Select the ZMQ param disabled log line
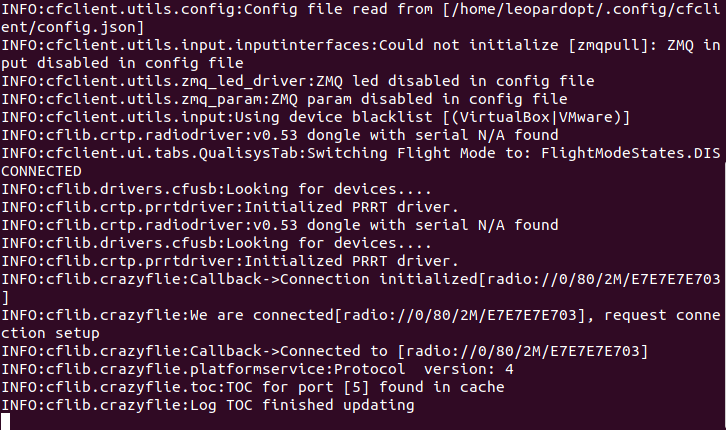Screen dimensions: 726x430 [x=283, y=100]
